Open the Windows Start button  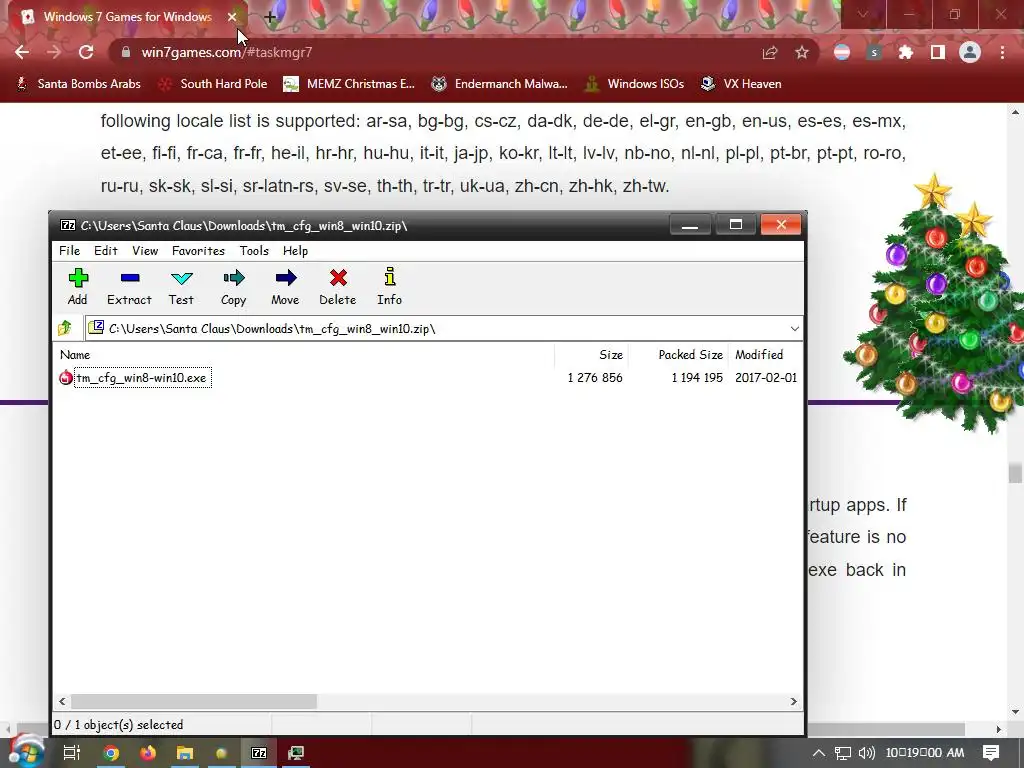click(x=26, y=752)
